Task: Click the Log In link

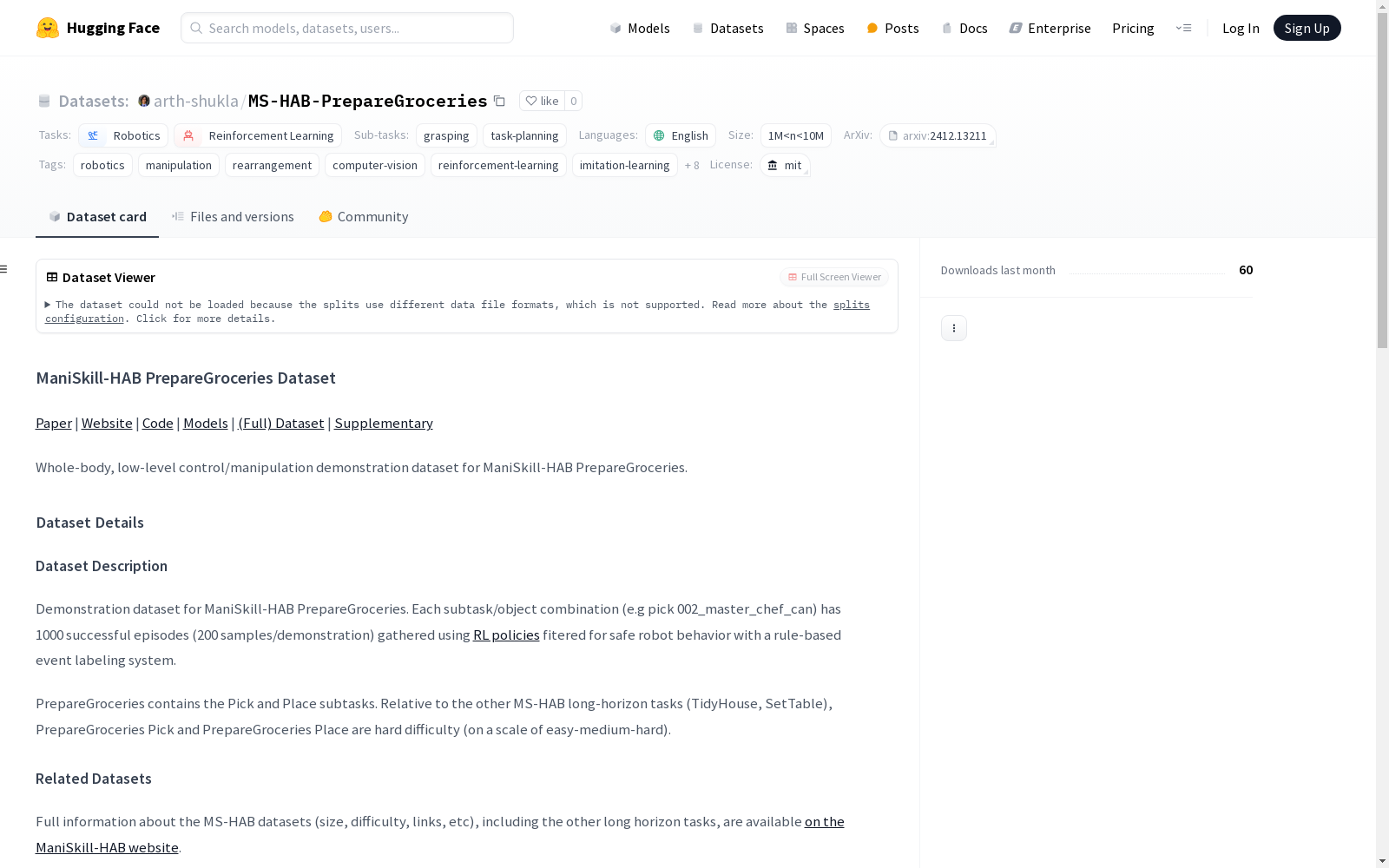Action: [1241, 28]
